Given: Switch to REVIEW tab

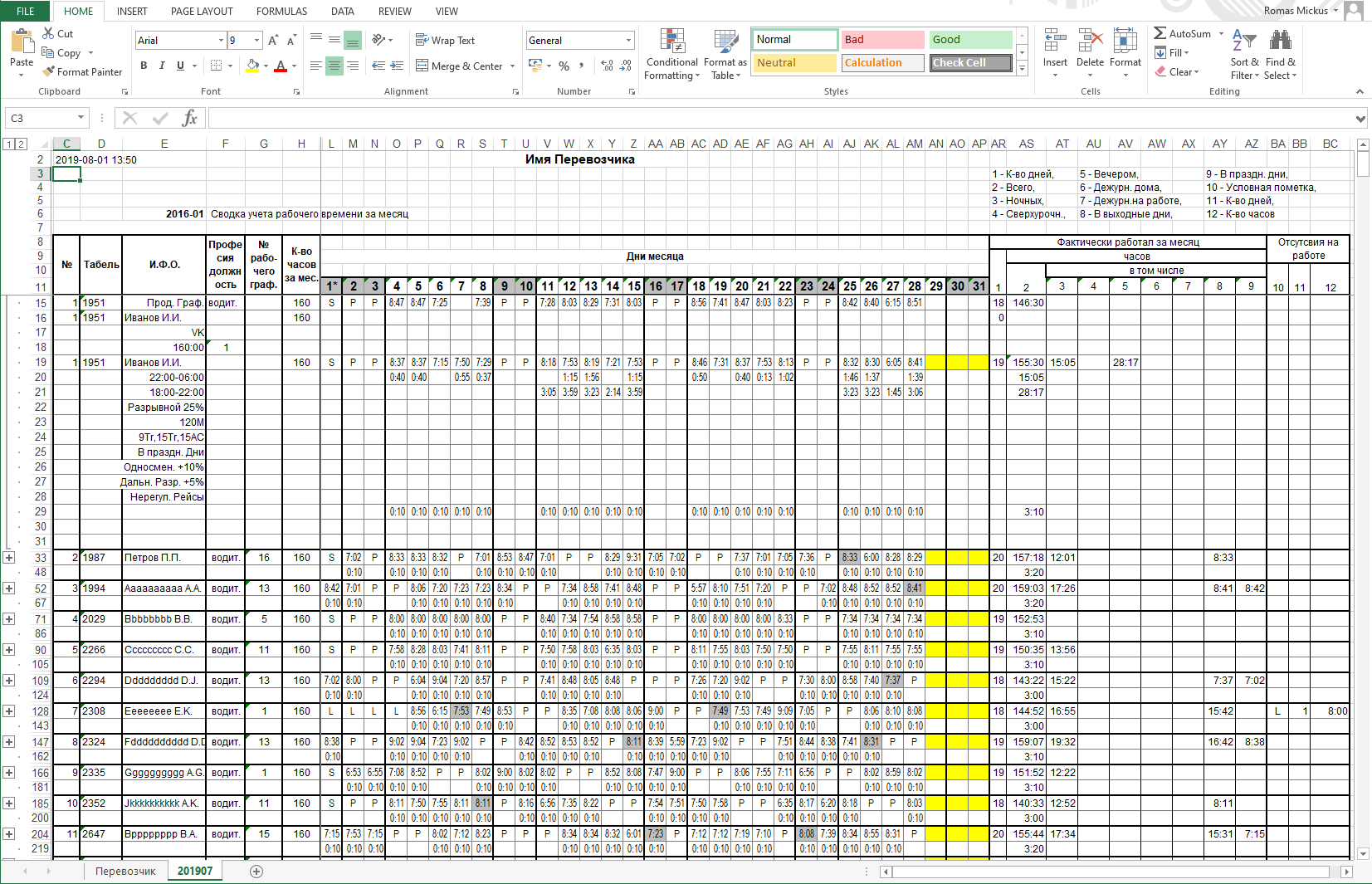Looking at the screenshot, I should (395, 11).
